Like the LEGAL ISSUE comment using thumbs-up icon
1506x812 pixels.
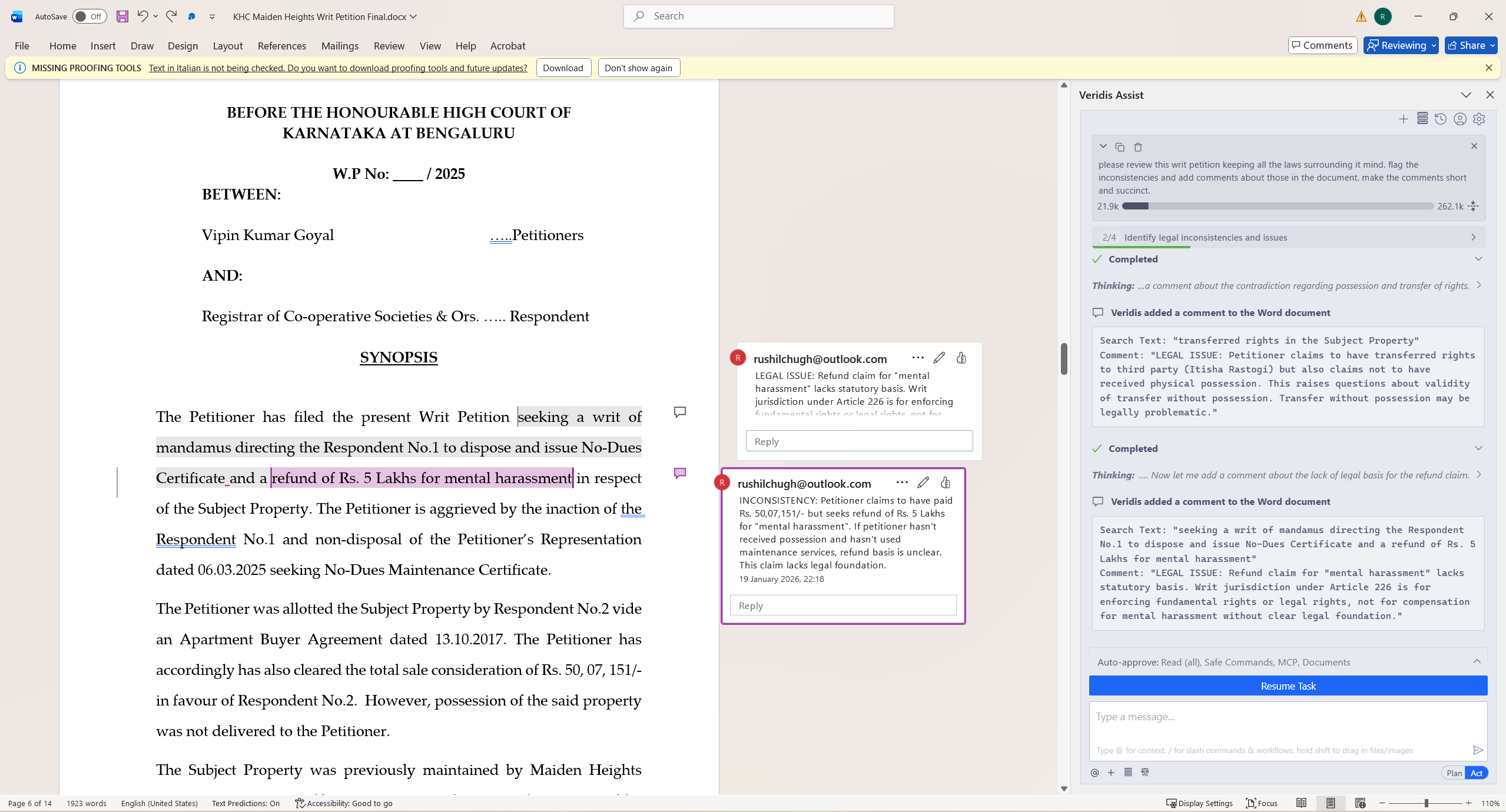coord(961,357)
